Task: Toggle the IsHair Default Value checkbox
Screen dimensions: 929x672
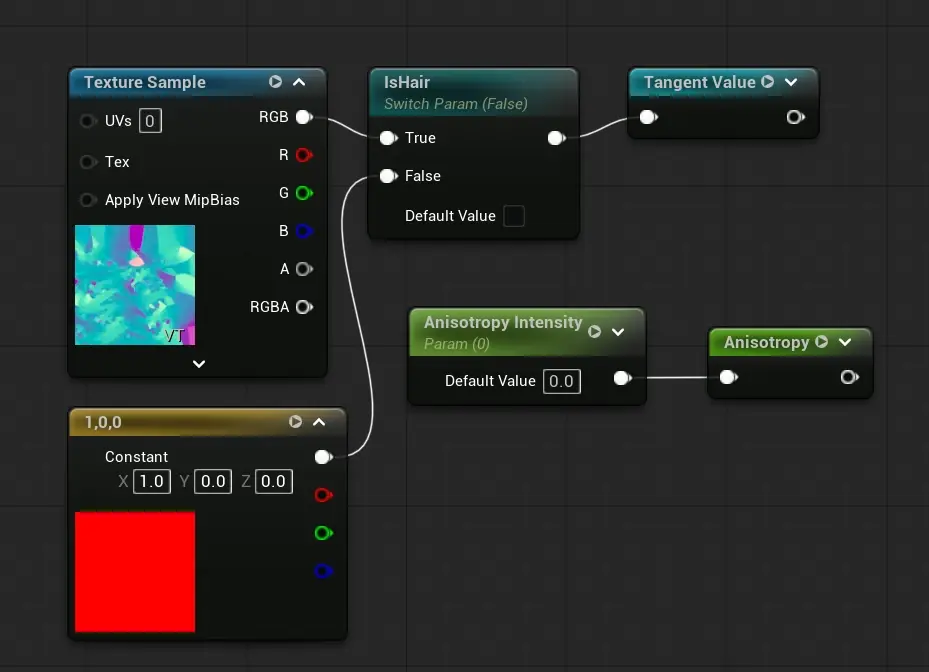Action: pyautogui.click(x=514, y=216)
